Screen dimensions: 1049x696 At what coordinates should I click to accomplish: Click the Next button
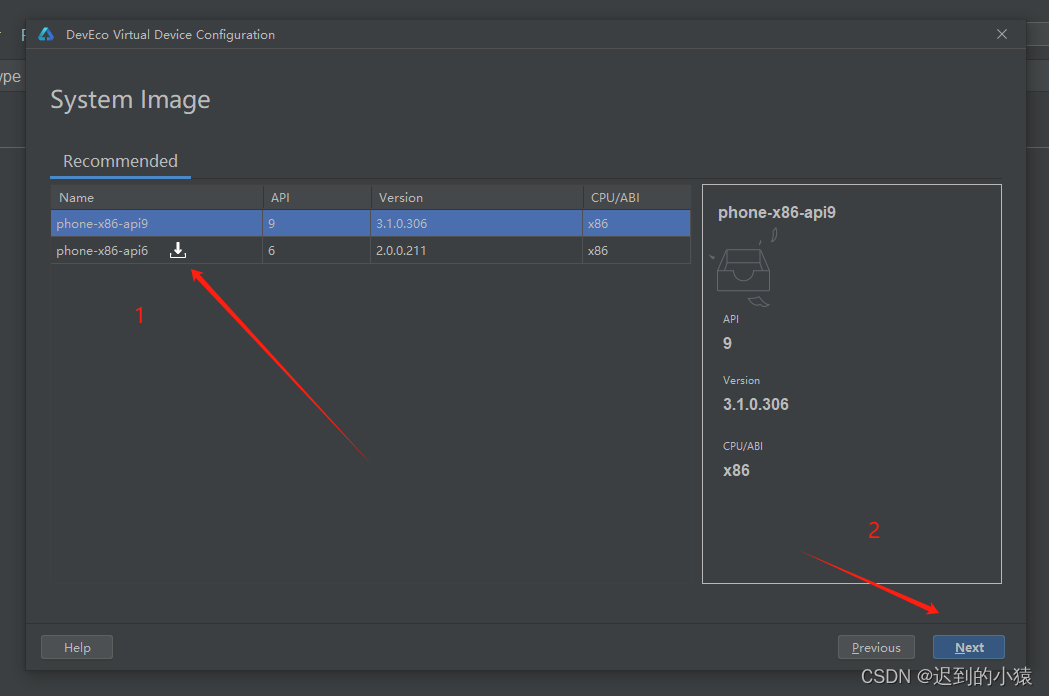[x=969, y=647]
